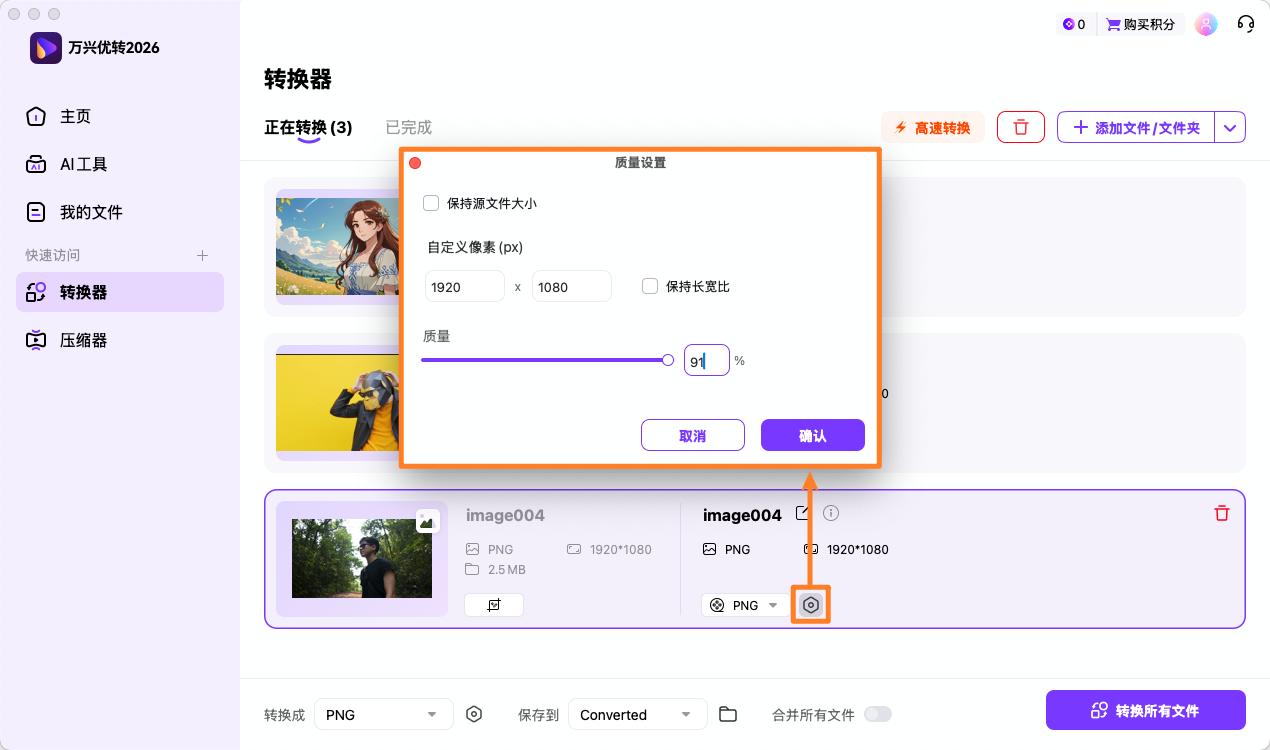1270x750 pixels.
Task: Click the crop/edit icon under image004
Action: (493, 604)
